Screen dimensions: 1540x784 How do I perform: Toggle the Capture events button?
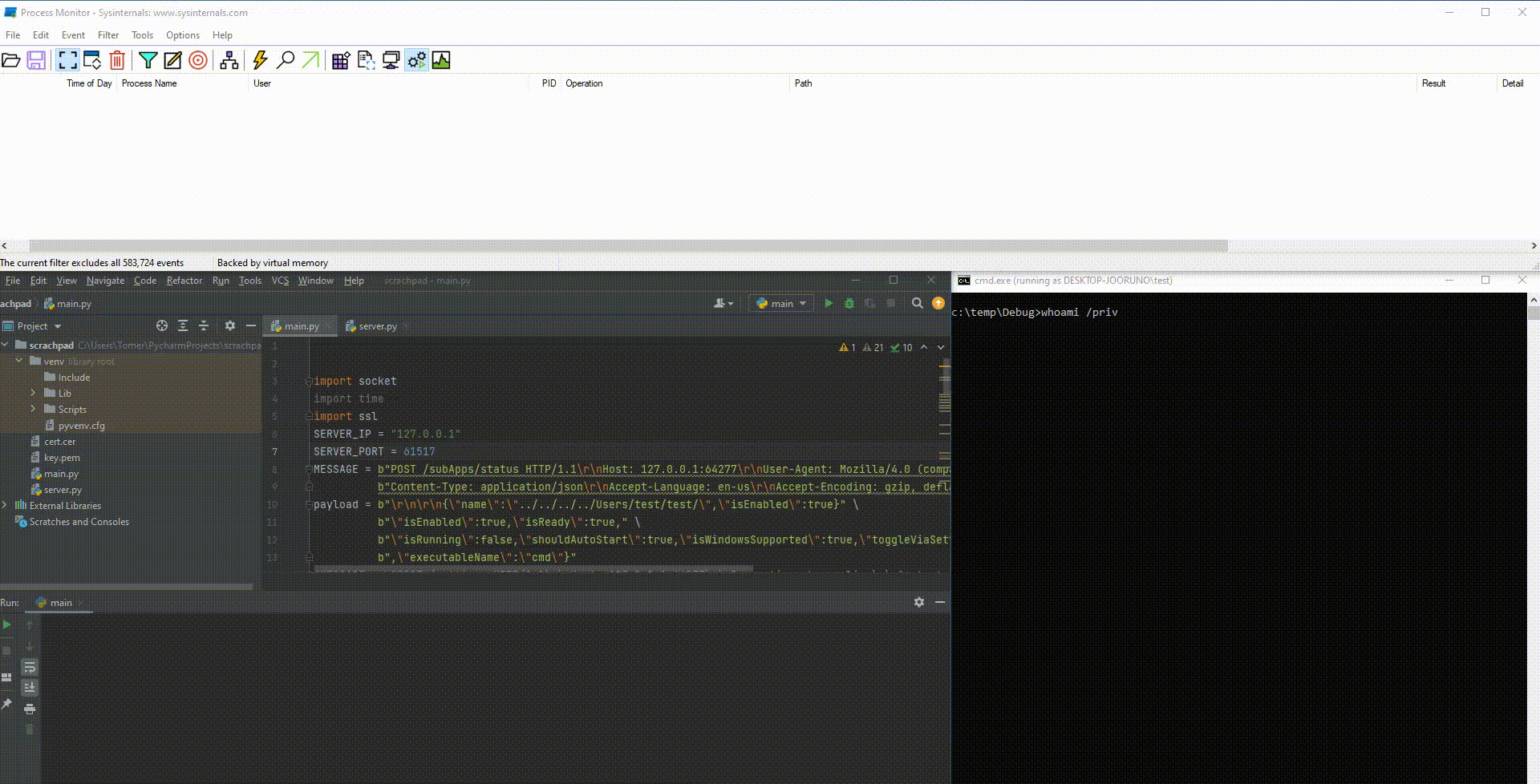(68, 60)
